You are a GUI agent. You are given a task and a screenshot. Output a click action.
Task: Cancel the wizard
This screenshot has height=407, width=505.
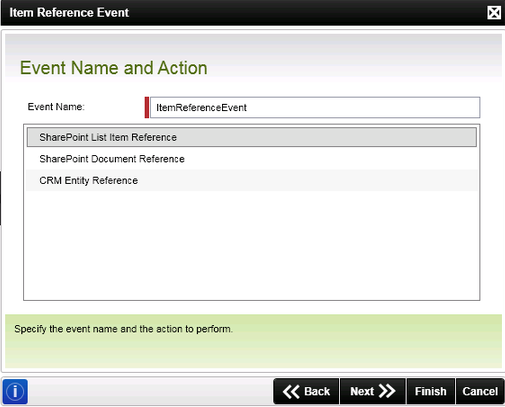point(480,391)
